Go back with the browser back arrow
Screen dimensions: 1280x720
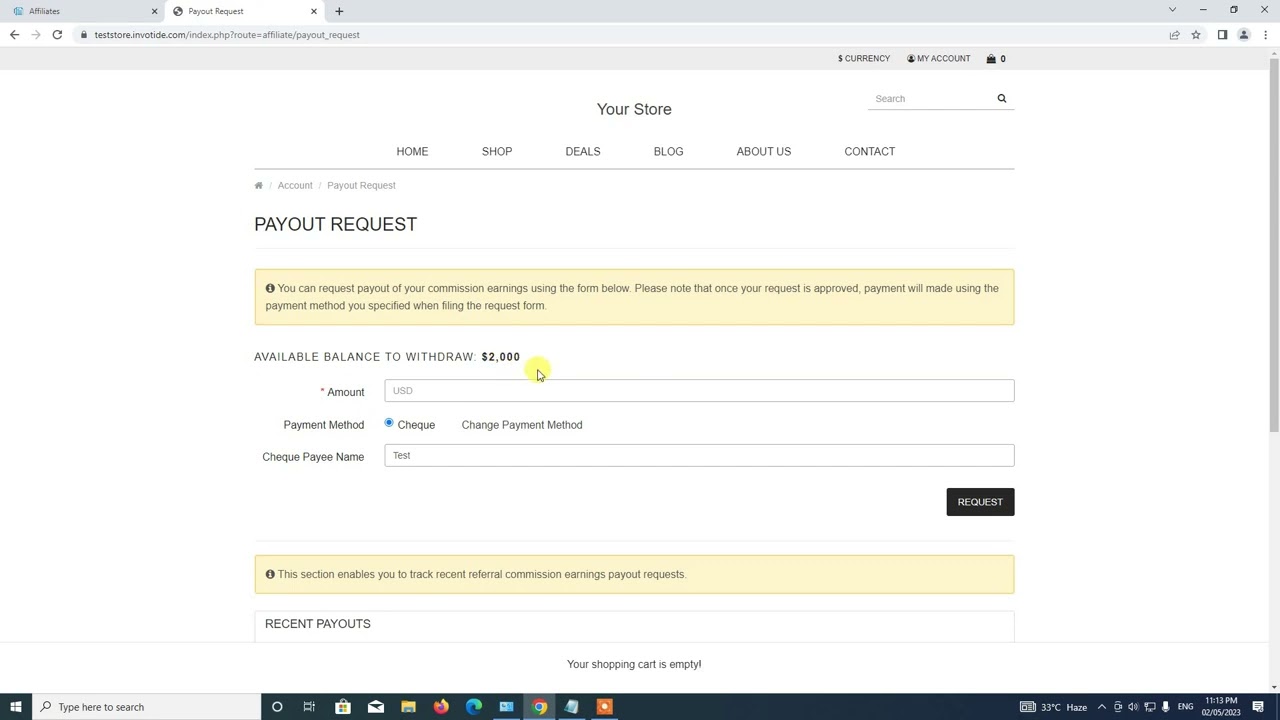(x=14, y=35)
